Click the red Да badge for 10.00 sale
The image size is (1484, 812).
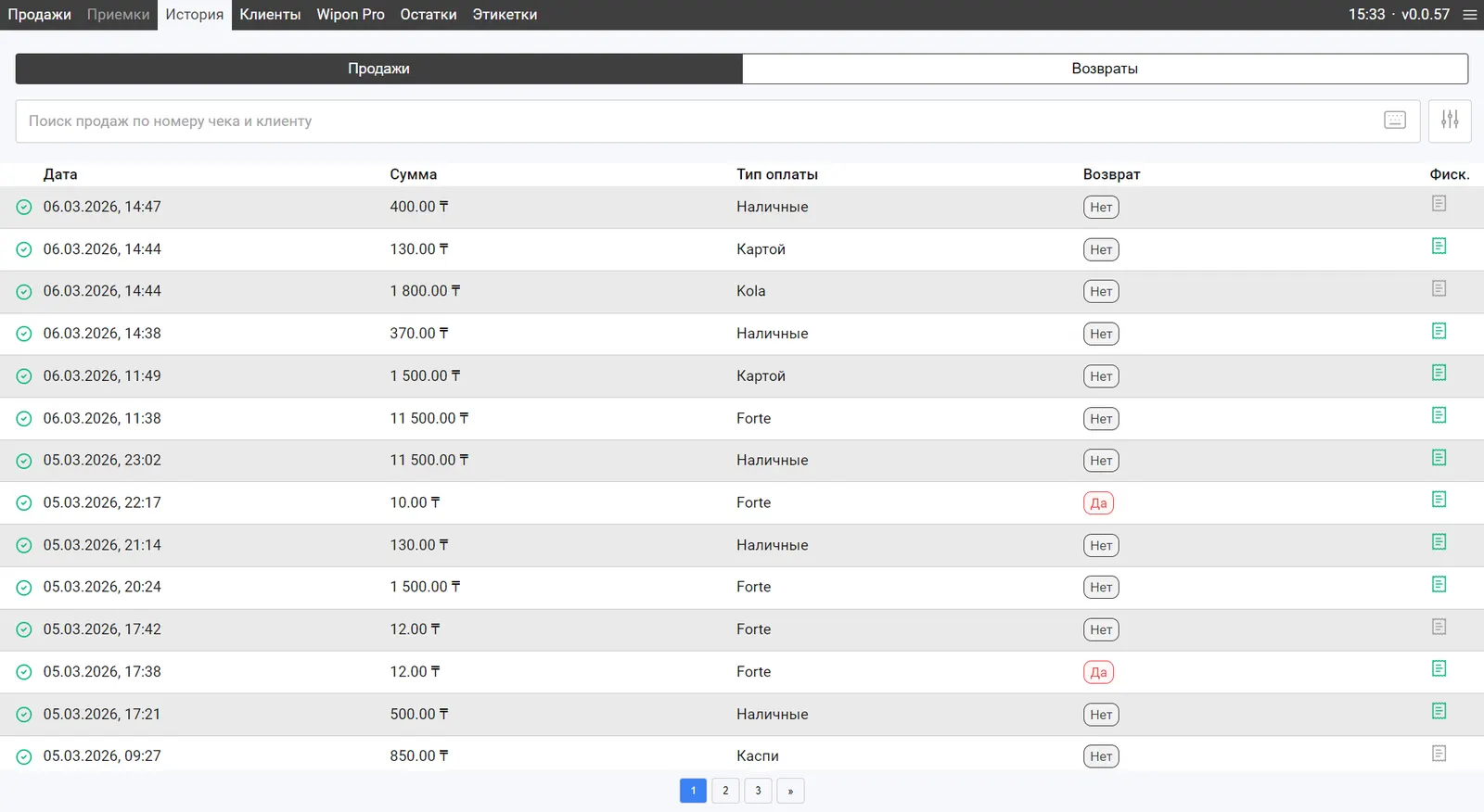click(1098, 503)
